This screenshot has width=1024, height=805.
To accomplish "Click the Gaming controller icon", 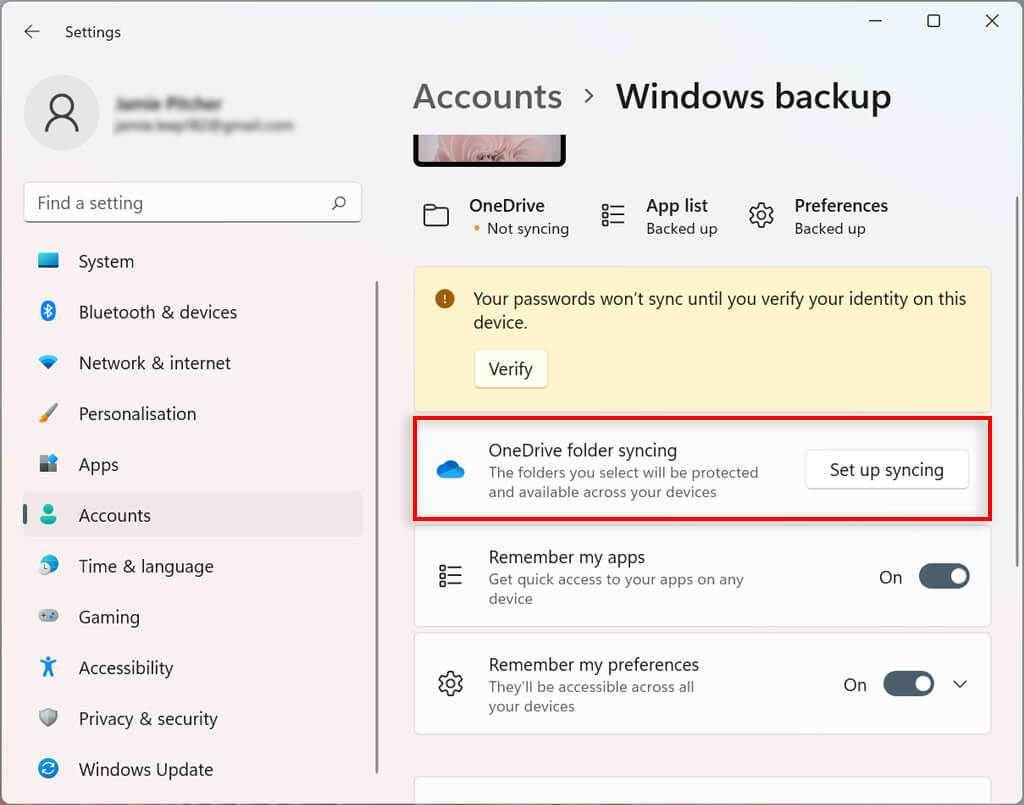I will point(48,617).
